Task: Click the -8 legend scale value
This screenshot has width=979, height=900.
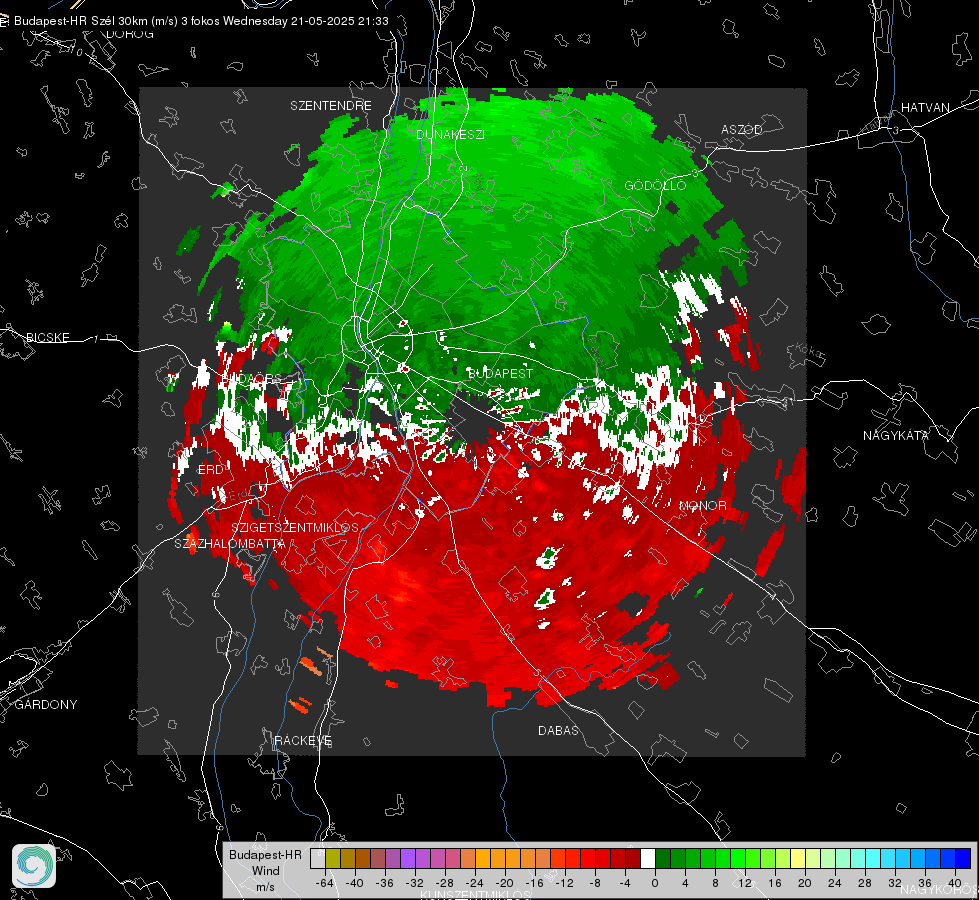Action: pos(594,883)
